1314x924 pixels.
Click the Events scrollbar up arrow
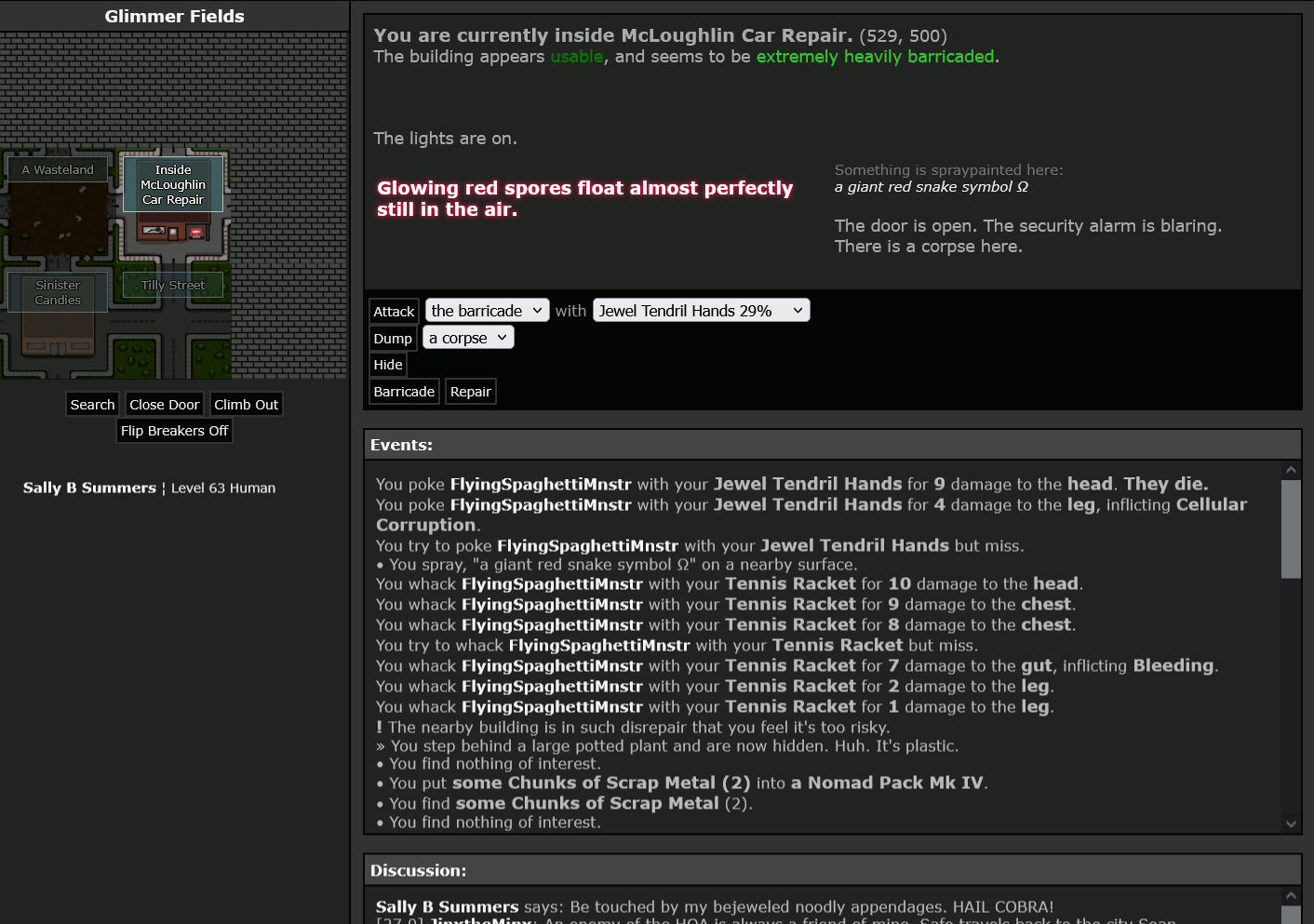(x=1291, y=470)
